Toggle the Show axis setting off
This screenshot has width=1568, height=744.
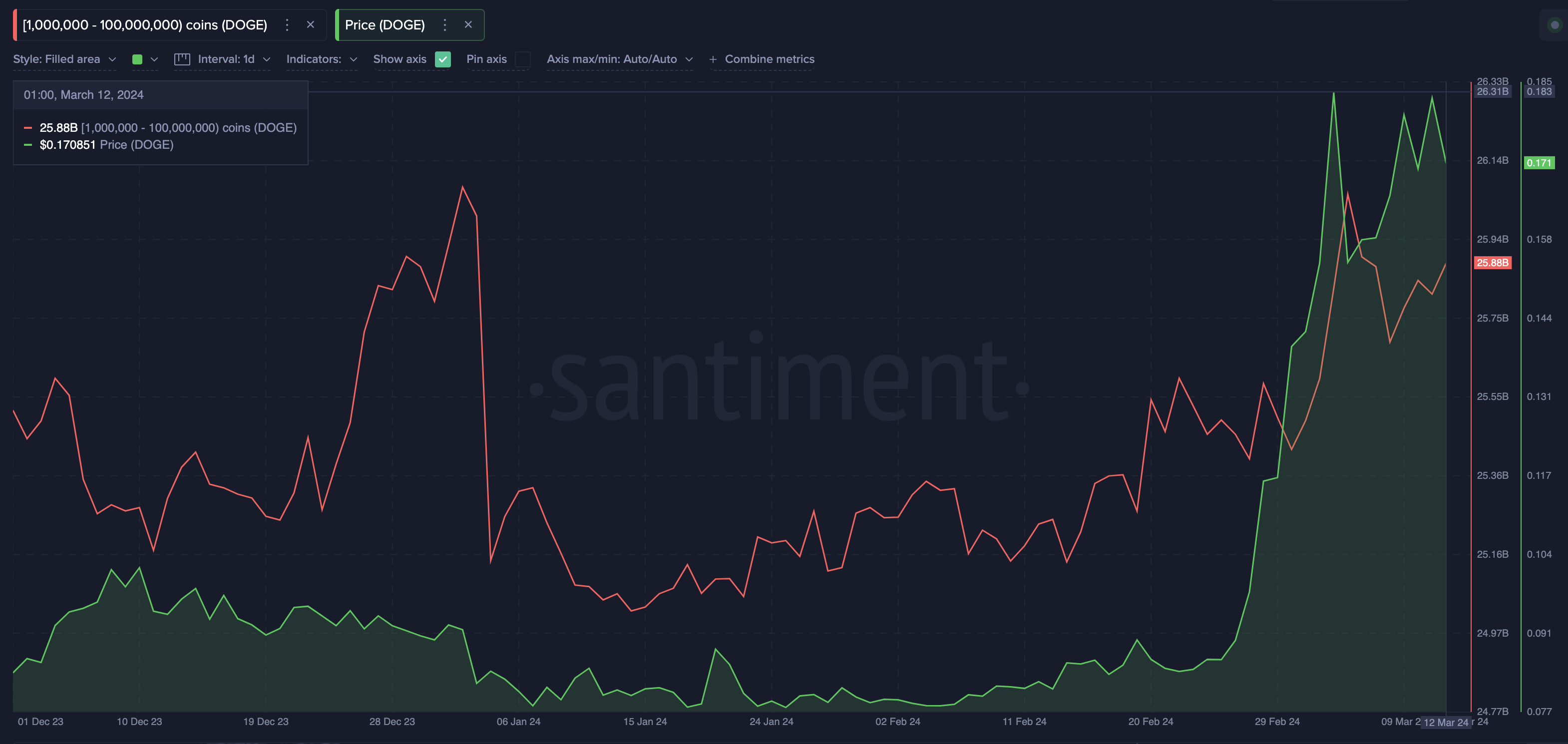tap(443, 59)
